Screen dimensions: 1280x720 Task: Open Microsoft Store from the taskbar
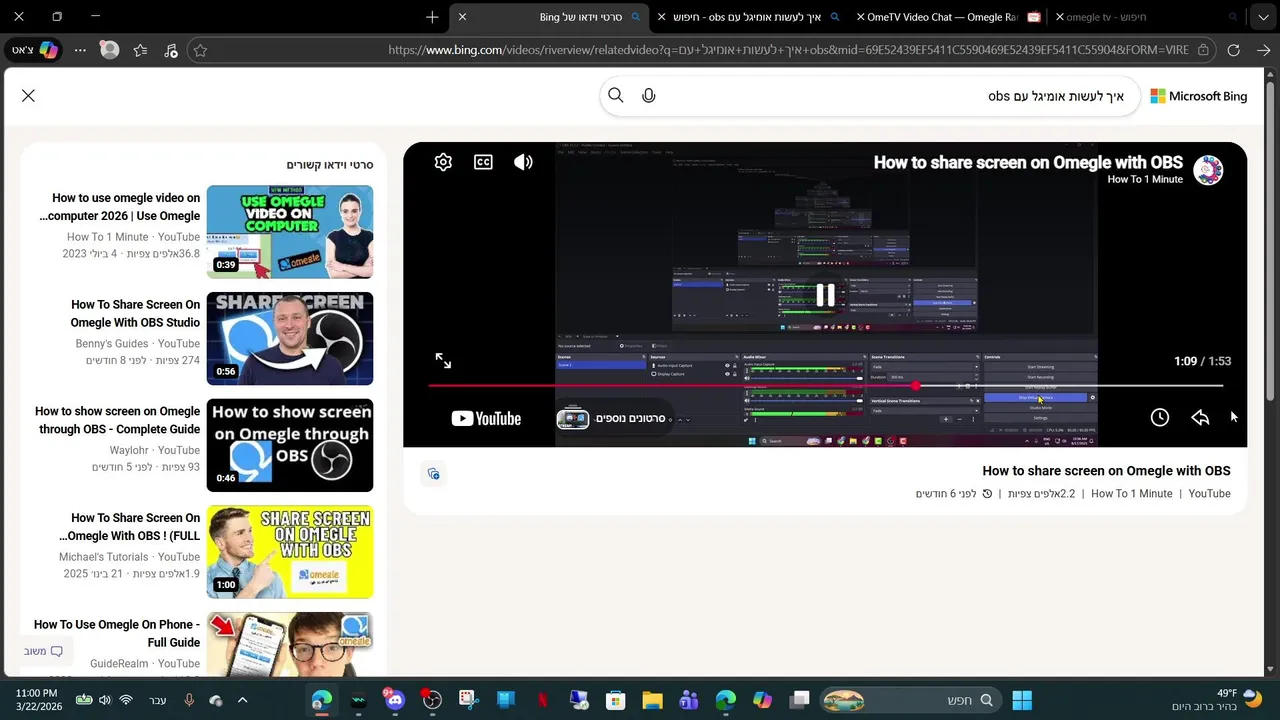coord(615,700)
